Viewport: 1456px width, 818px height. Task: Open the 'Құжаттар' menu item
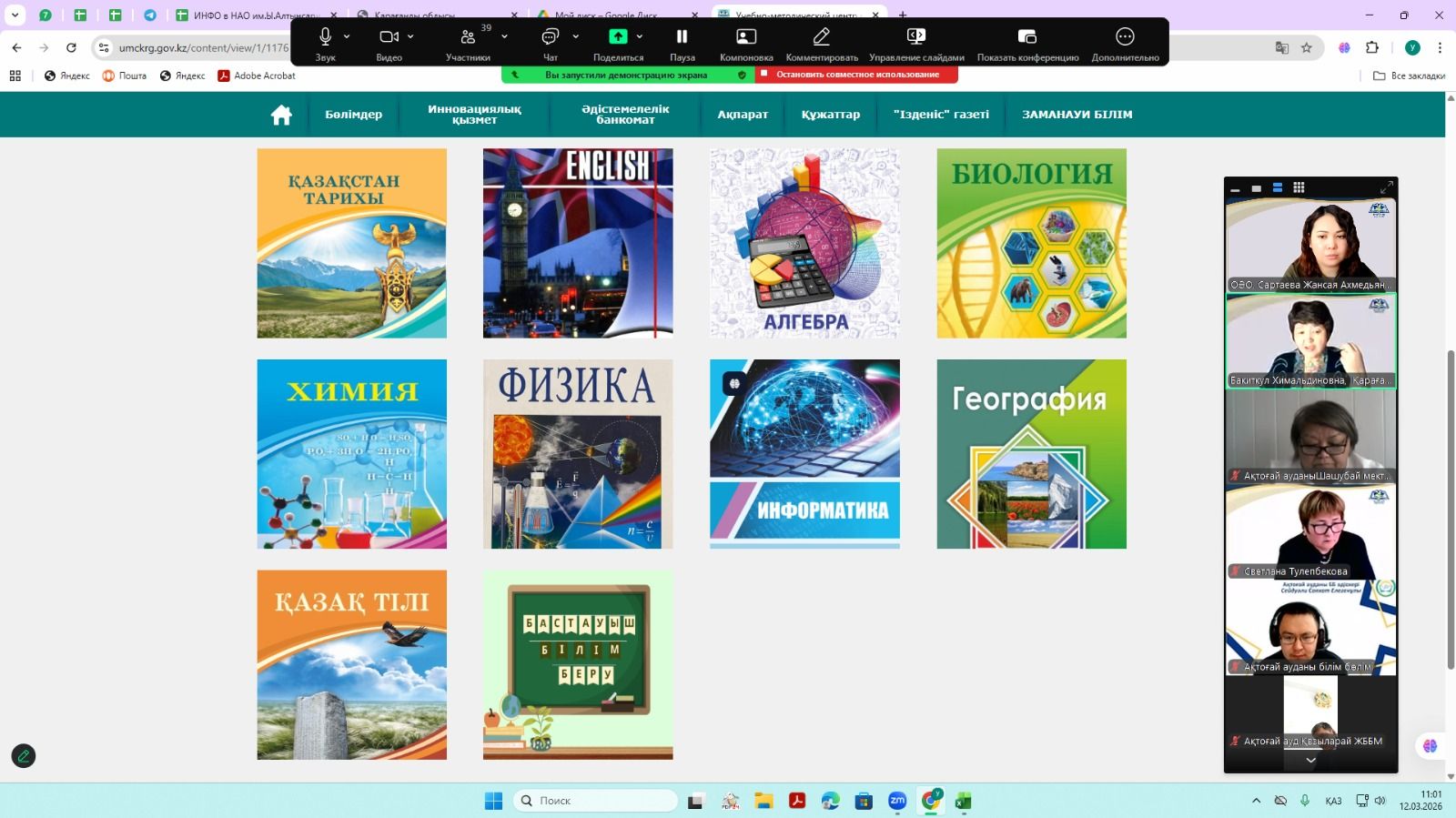point(830,115)
